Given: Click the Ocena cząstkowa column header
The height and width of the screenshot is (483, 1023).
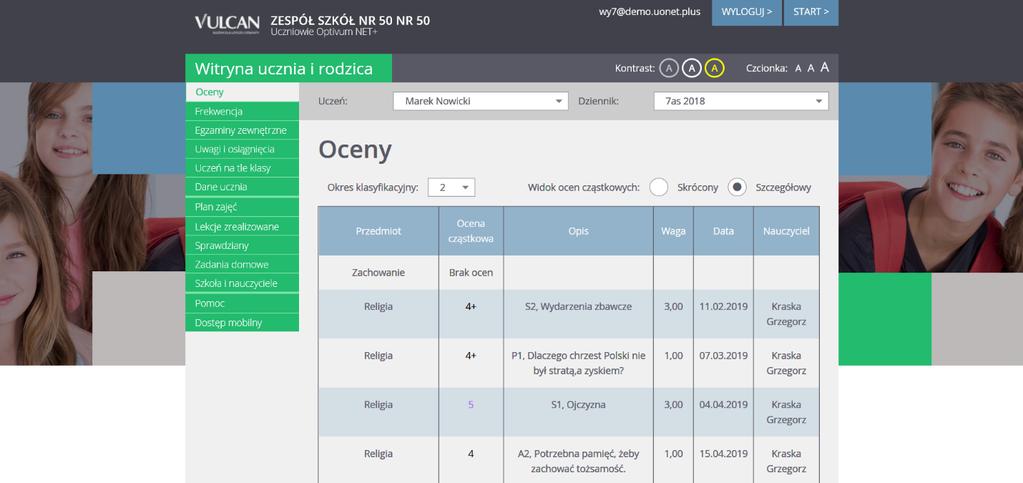Looking at the screenshot, I should pos(471,231).
